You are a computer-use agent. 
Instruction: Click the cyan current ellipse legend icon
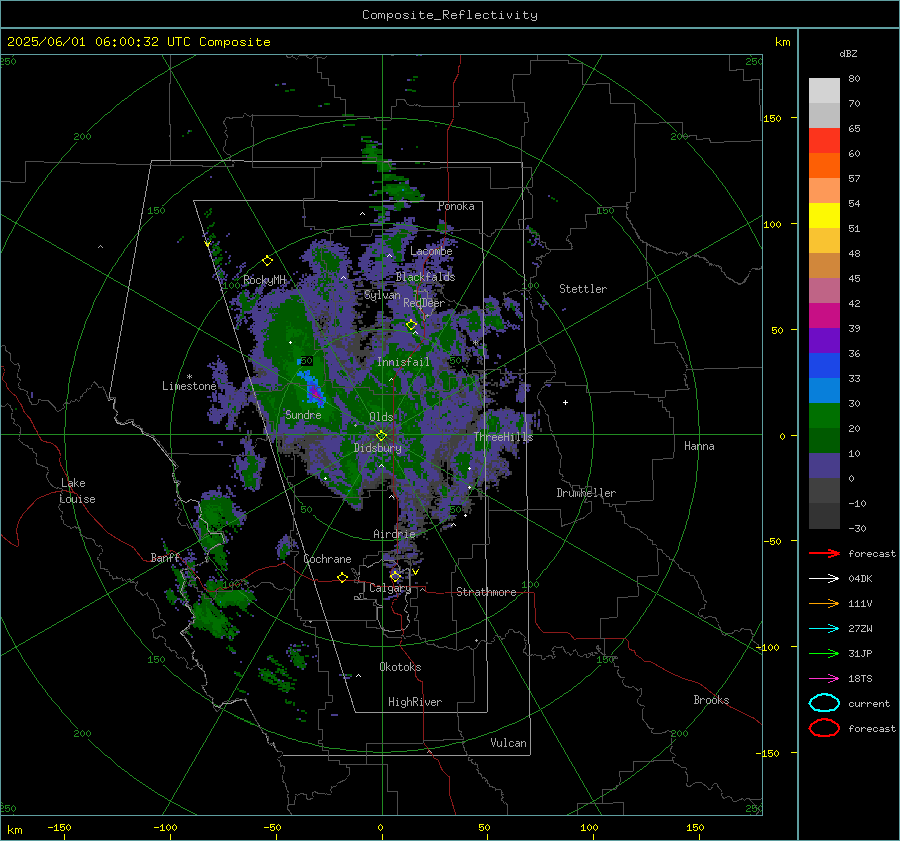pos(824,703)
